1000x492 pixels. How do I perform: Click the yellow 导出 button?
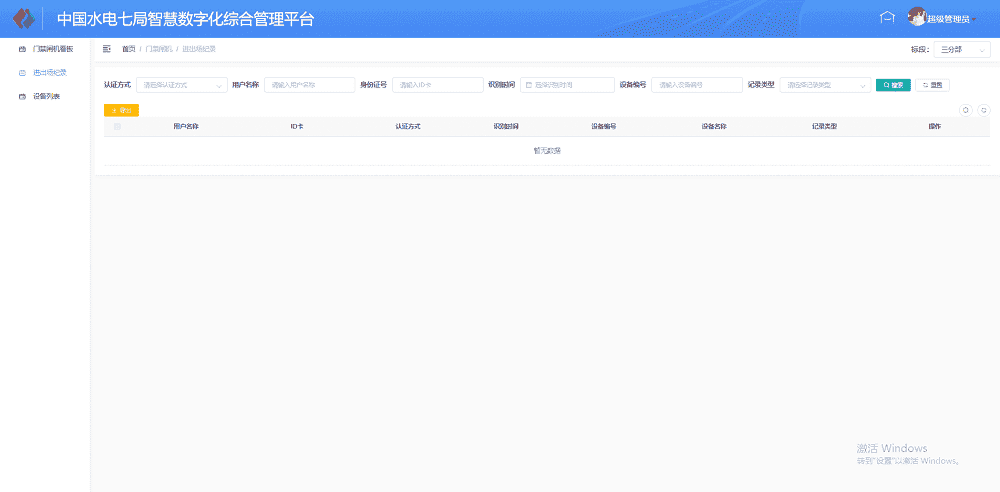tap(121, 110)
